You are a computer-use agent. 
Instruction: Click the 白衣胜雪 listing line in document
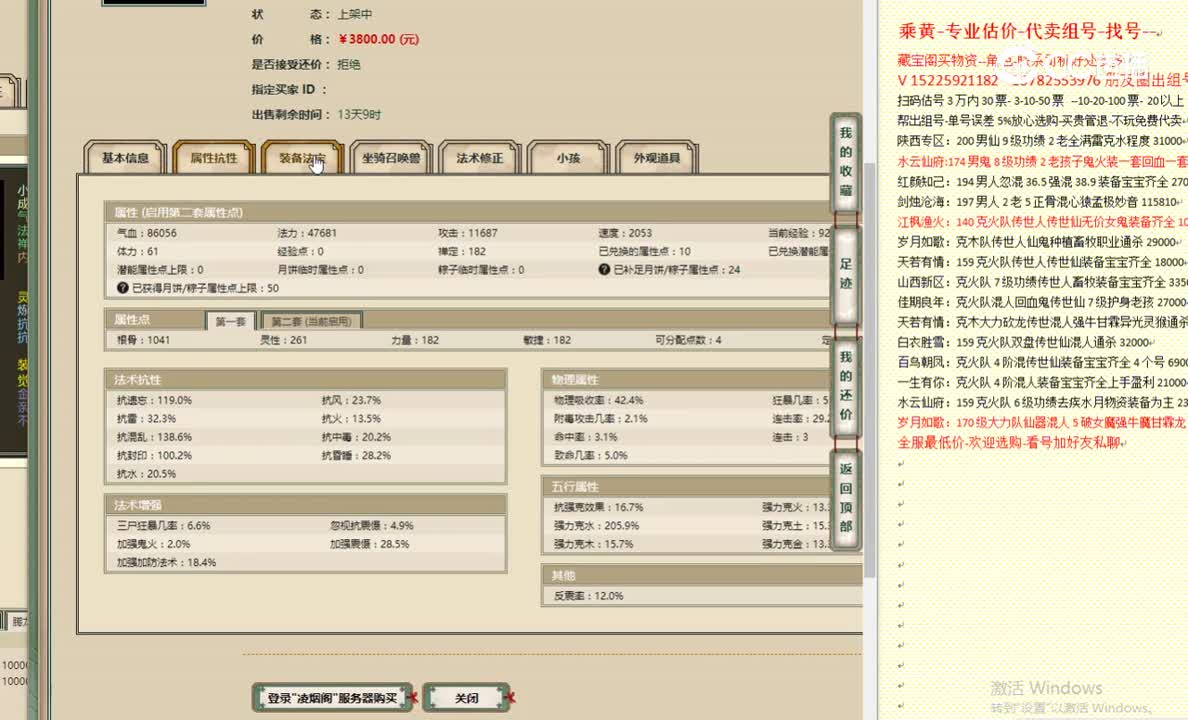(1025, 343)
